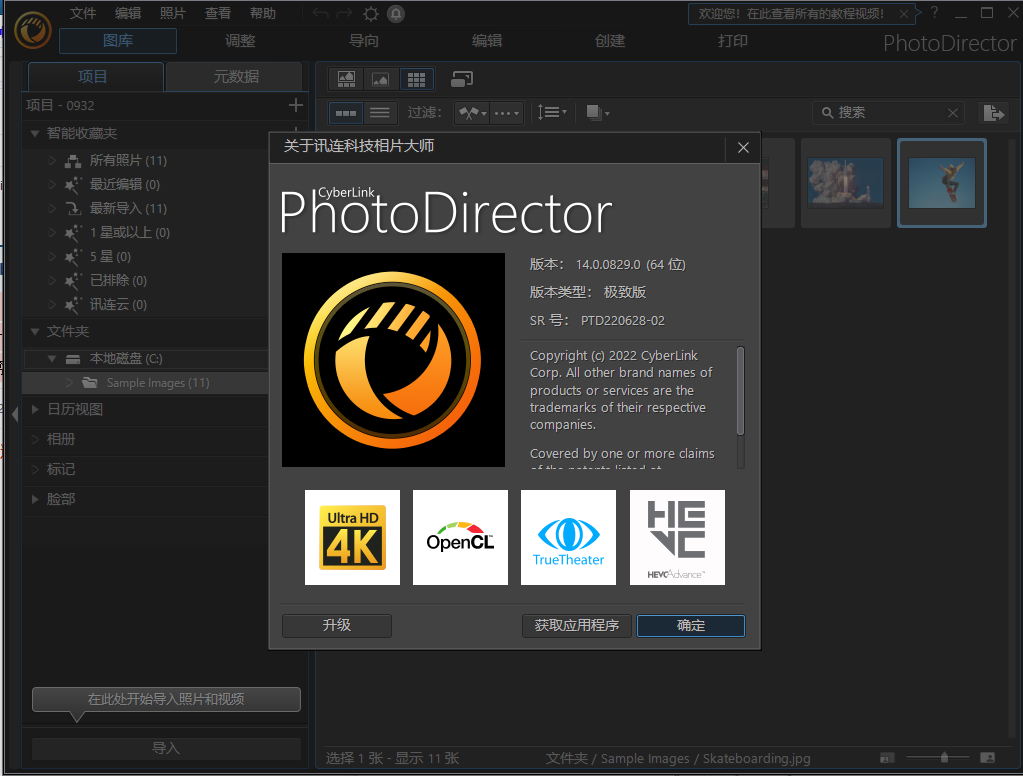Clear the search field with the X
The height and width of the screenshot is (776, 1023).
(953, 113)
